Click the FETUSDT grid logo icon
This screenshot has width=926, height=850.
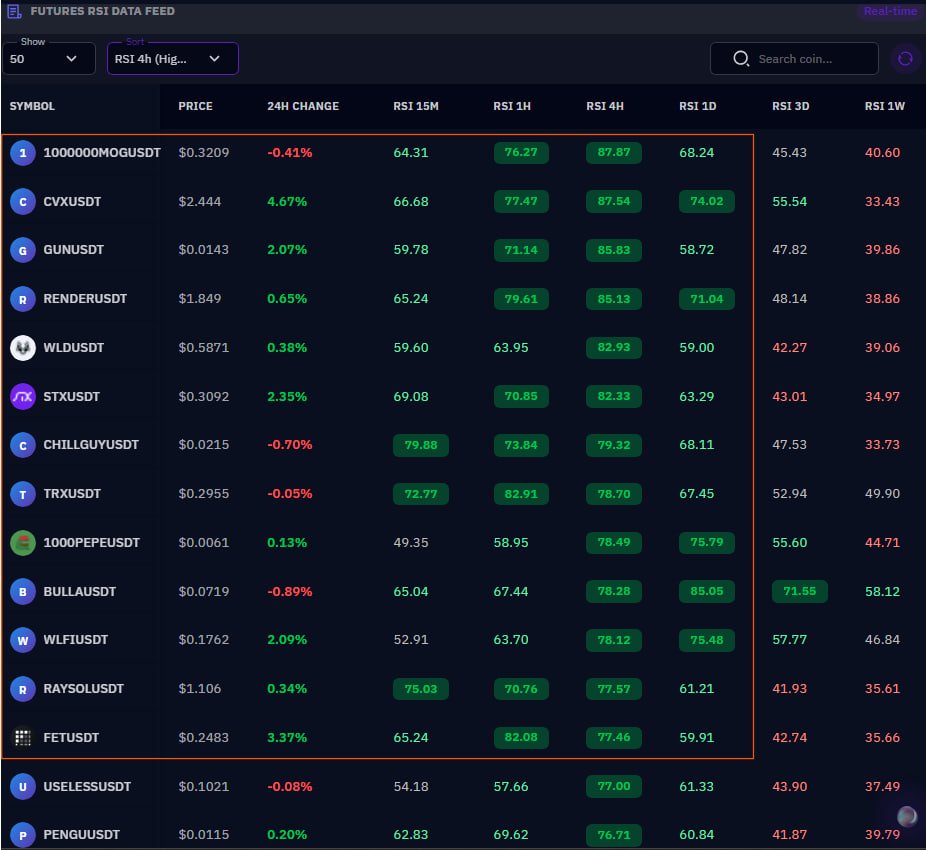click(x=21, y=737)
